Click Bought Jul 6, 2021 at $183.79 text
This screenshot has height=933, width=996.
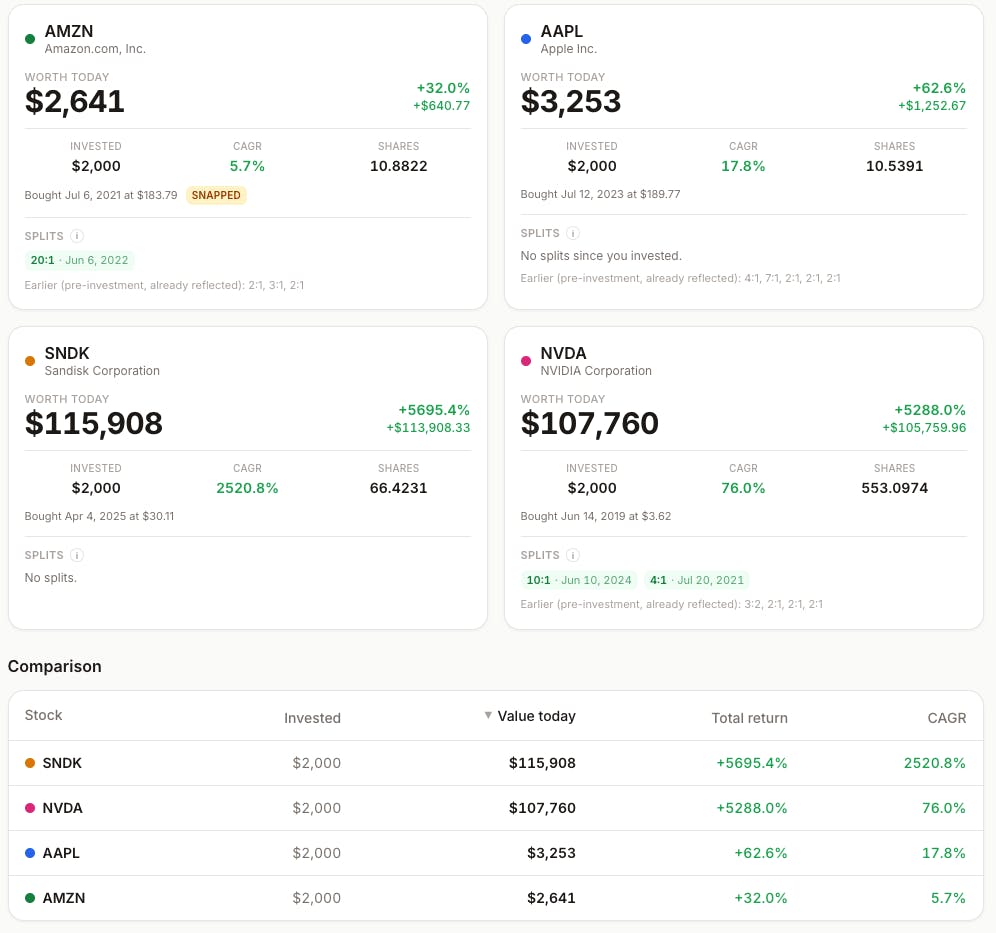click(x=101, y=195)
